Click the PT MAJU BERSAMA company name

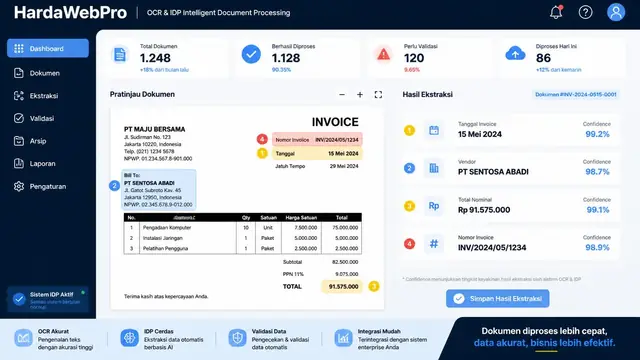[154, 129]
